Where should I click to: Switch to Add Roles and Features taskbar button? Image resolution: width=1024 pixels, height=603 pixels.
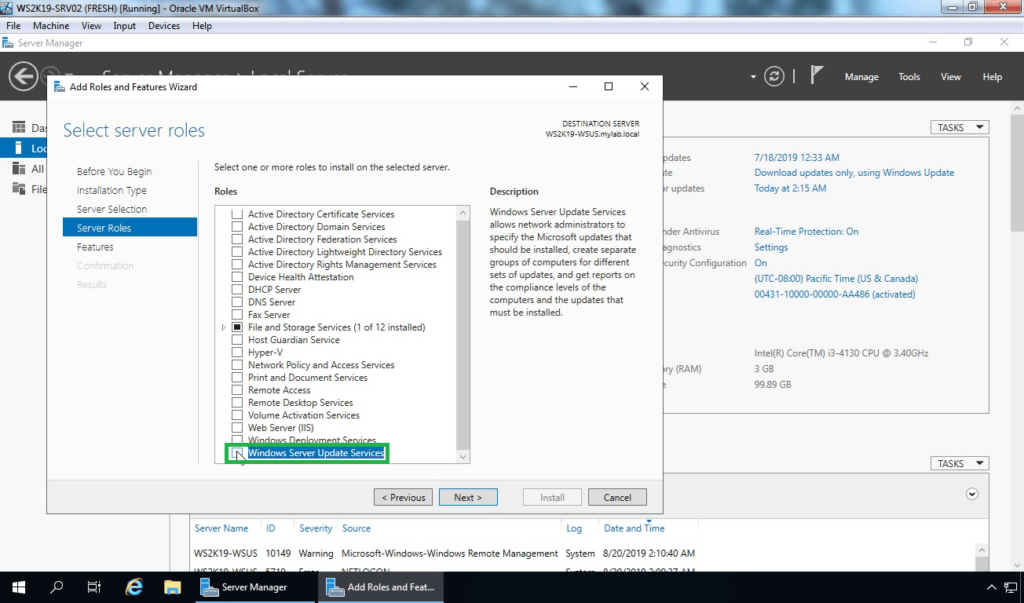[x=381, y=587]
